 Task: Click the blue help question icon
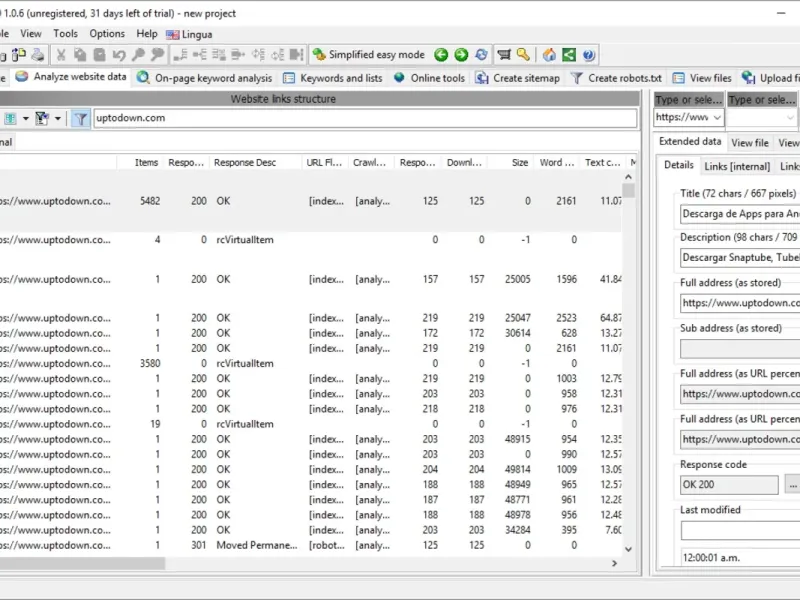pyautogui.click(x=588, y=55)
